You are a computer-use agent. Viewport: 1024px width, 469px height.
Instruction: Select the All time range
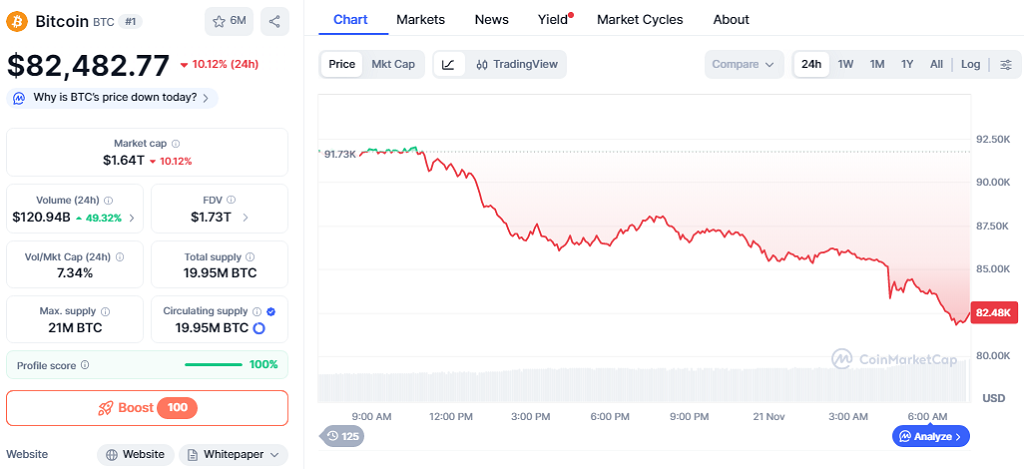tap(936, 64)
